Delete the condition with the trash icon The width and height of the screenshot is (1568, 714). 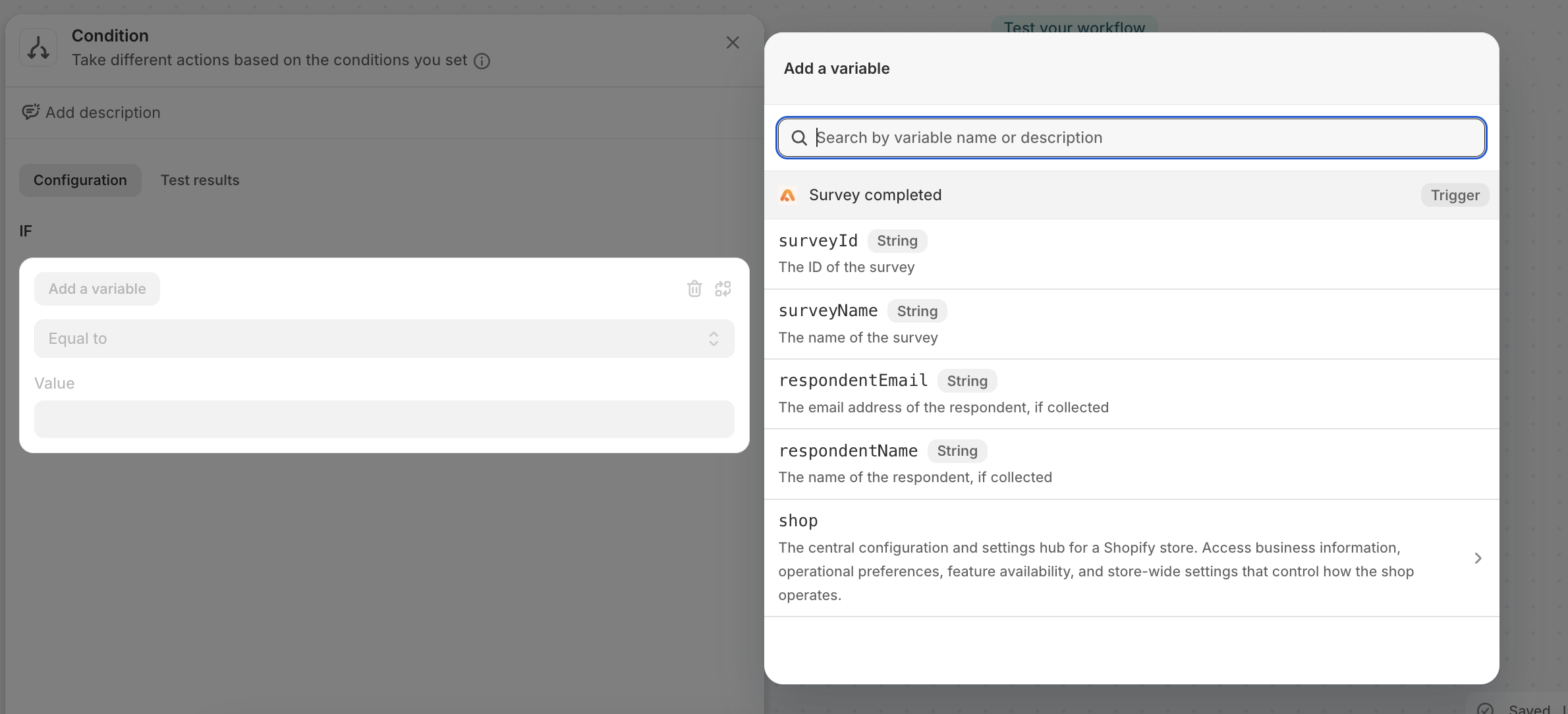point(694,288)
